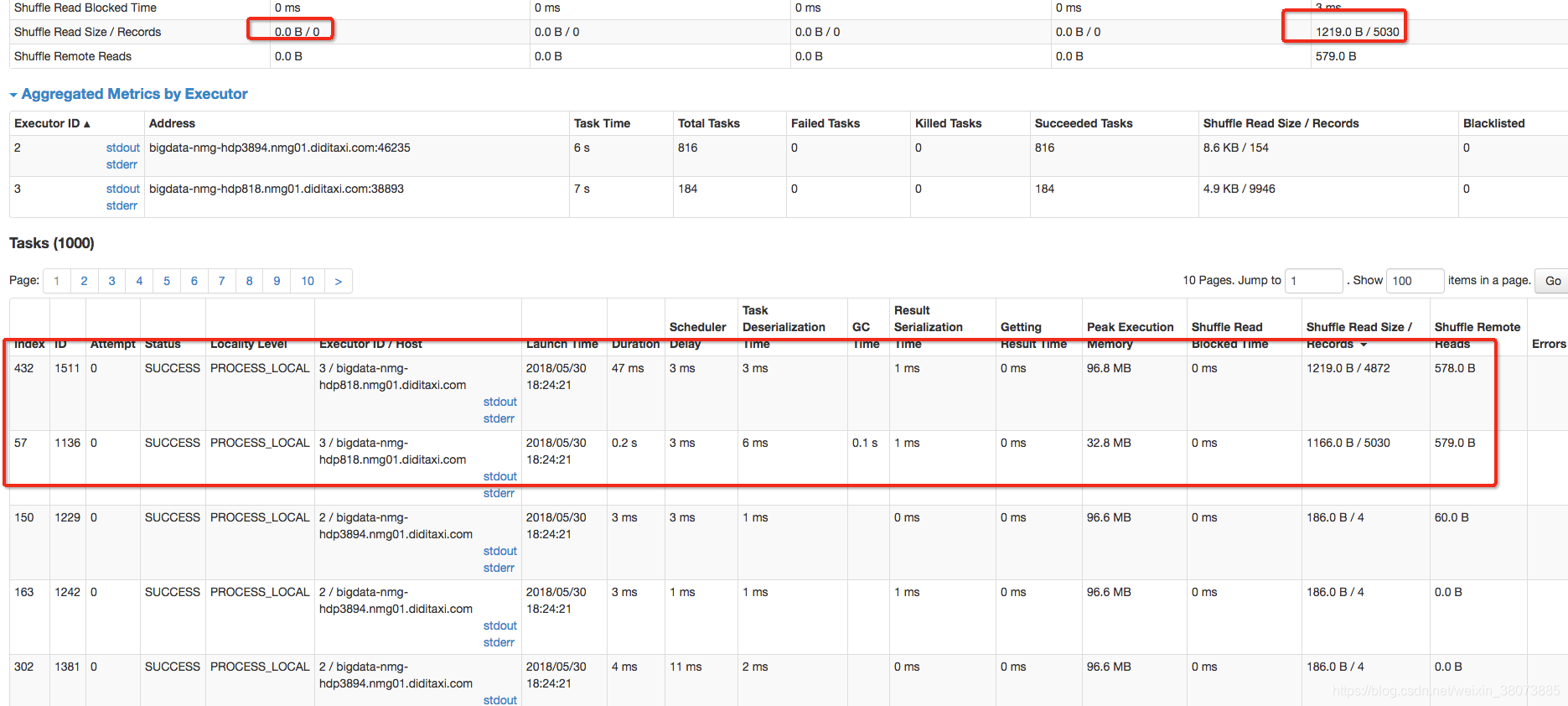1568x706 pixels.
Task: Sort tasks by Shuffle Read Blocked Time column
Action: pyautogui.click(x=1229, y=335)
